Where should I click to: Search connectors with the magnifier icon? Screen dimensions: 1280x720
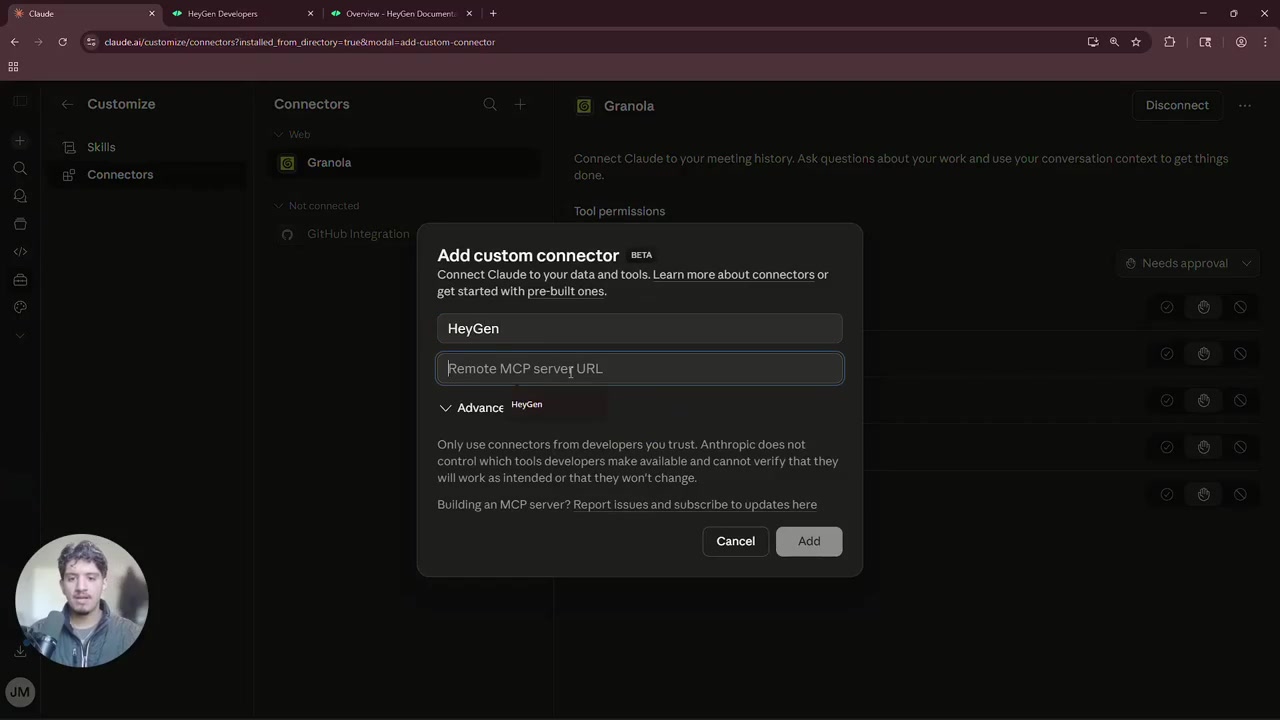pyautogui.click(x=490, y=104)
